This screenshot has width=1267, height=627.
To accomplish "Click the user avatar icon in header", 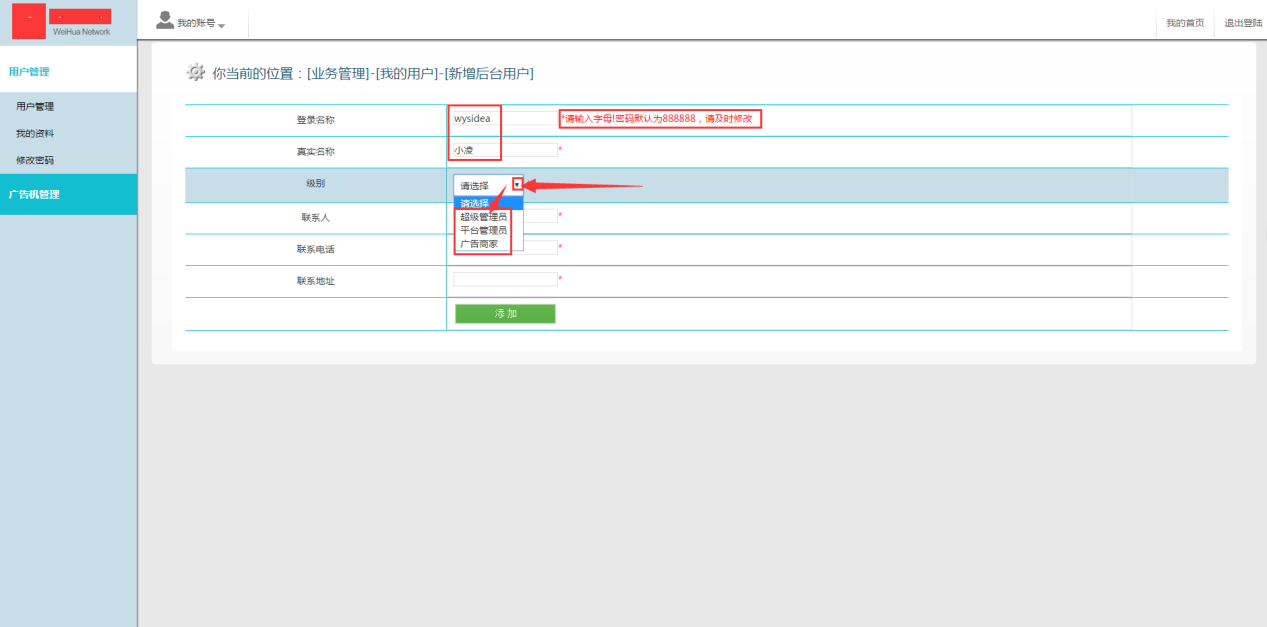I will (165, 20).
